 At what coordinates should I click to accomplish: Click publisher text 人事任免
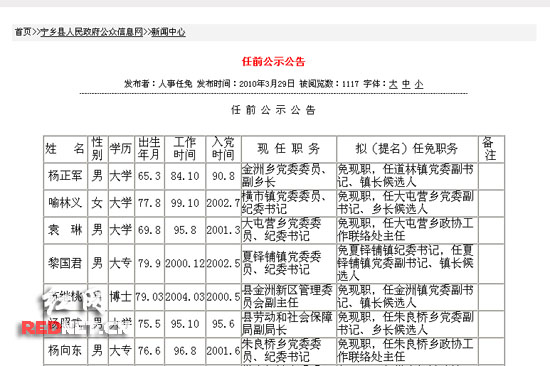pyautogui.click(x=175, y=84)
